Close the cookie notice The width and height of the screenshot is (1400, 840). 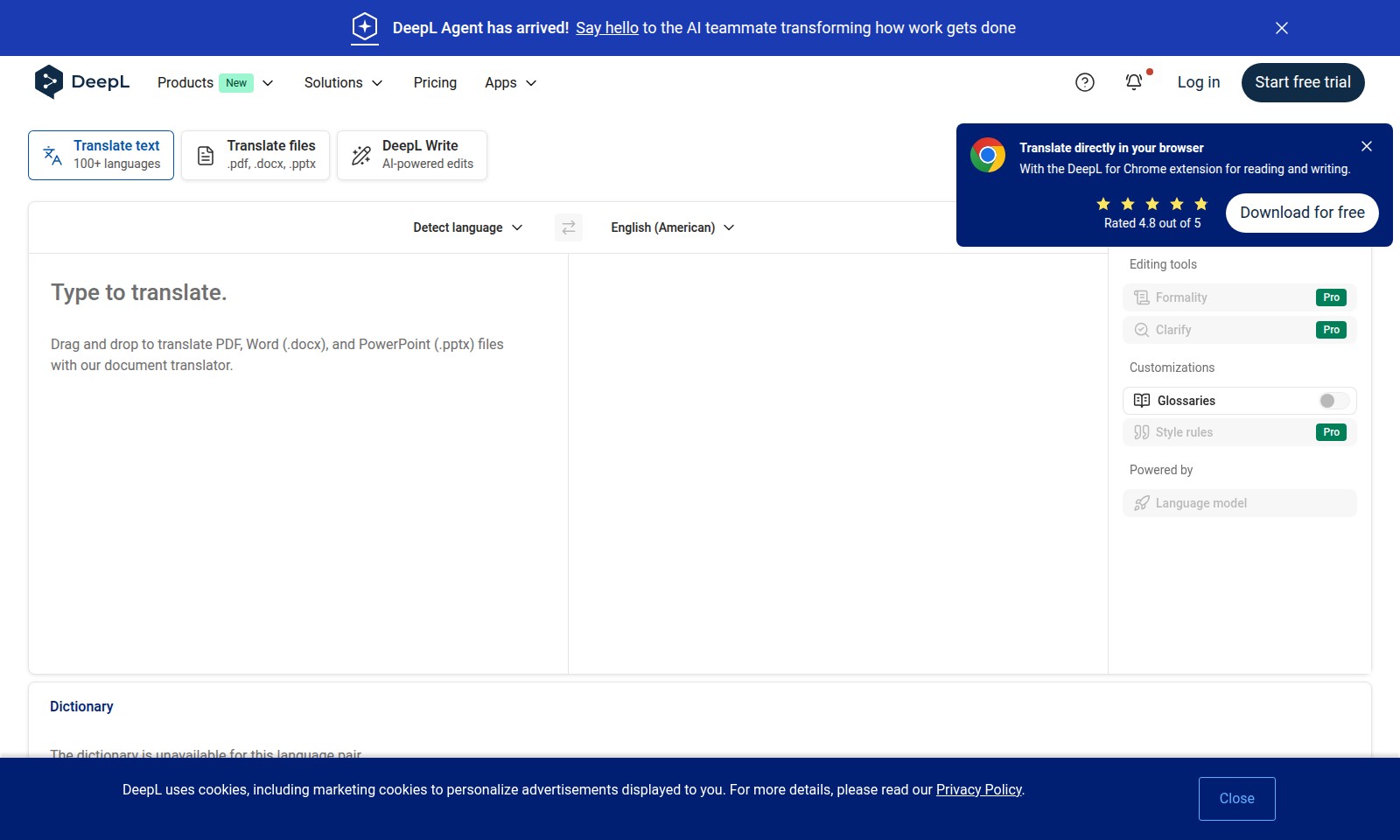pos(1236,798)
